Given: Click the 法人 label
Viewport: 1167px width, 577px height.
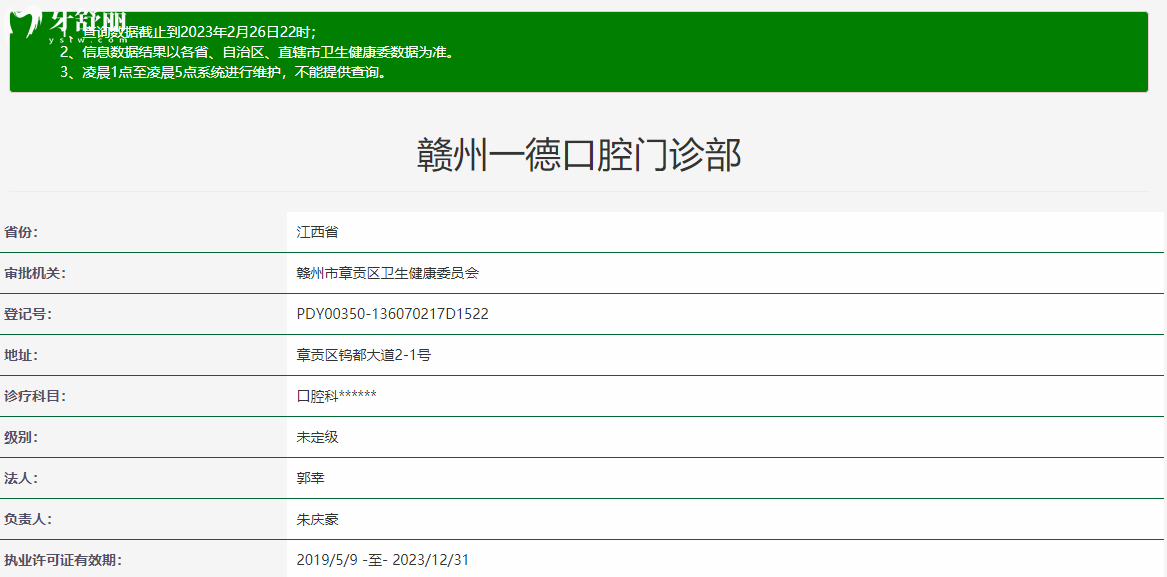Looking at the screenshot, I should 21,478.
